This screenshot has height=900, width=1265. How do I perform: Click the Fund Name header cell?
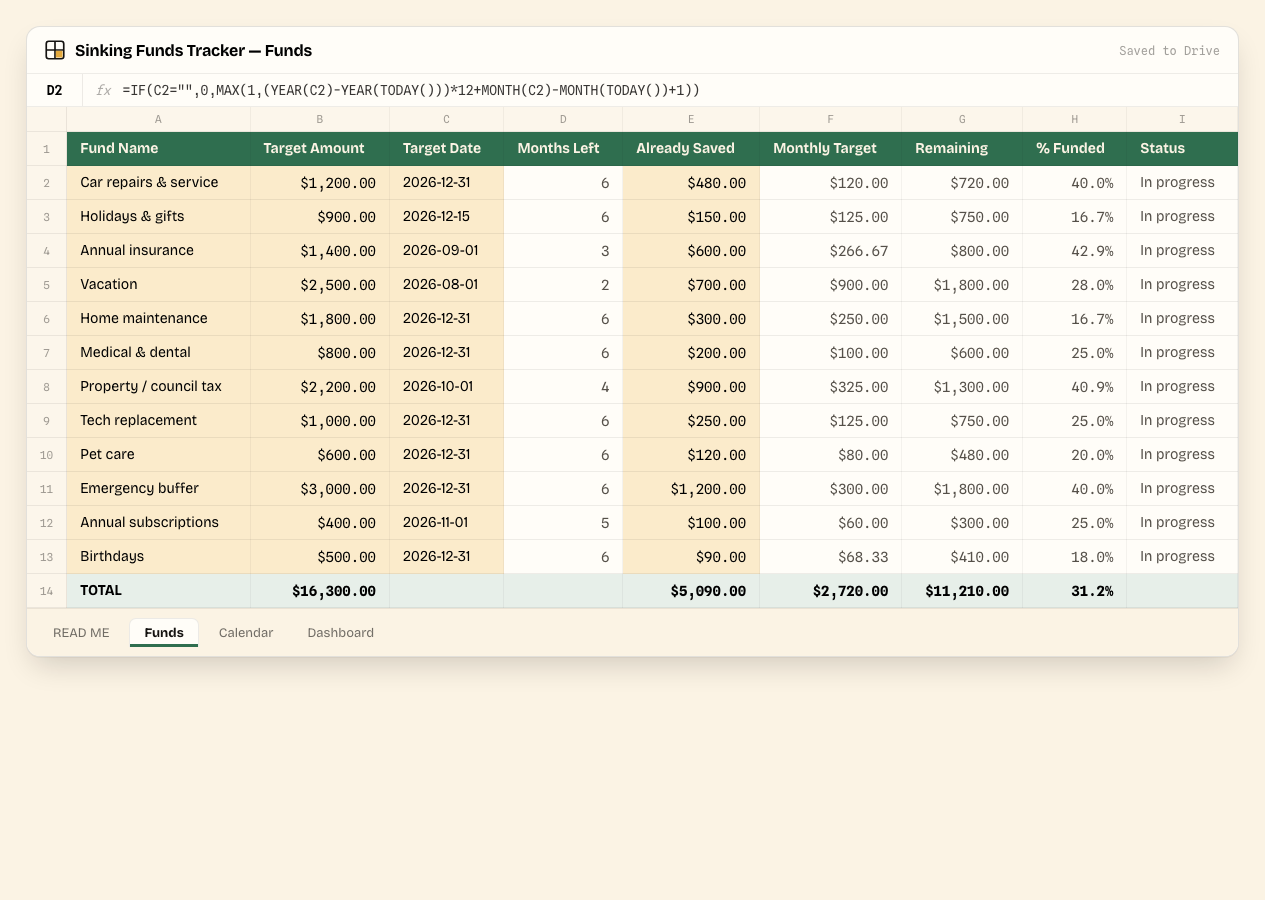158,149
